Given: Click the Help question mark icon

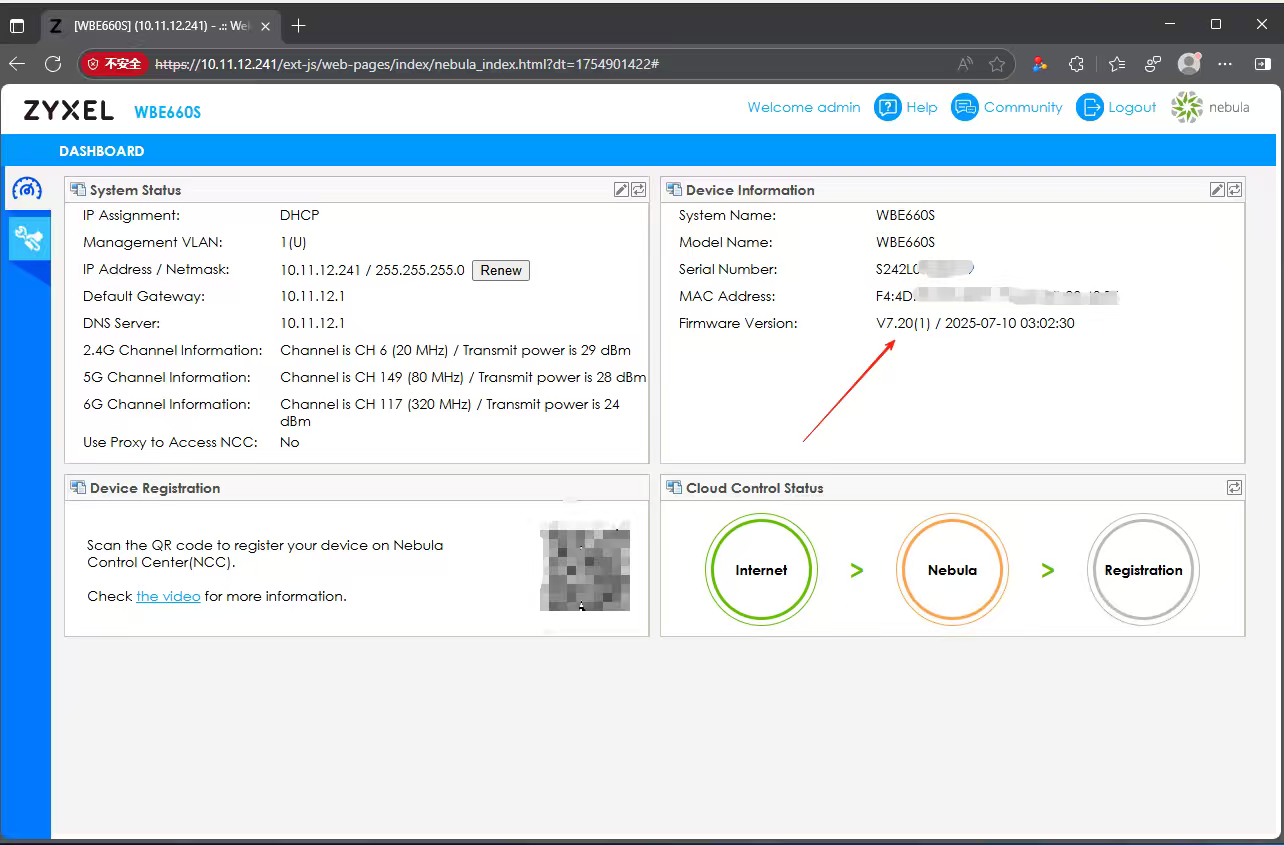Looking at the screenshot, I should pyautogui.click(x=887, y=107).
